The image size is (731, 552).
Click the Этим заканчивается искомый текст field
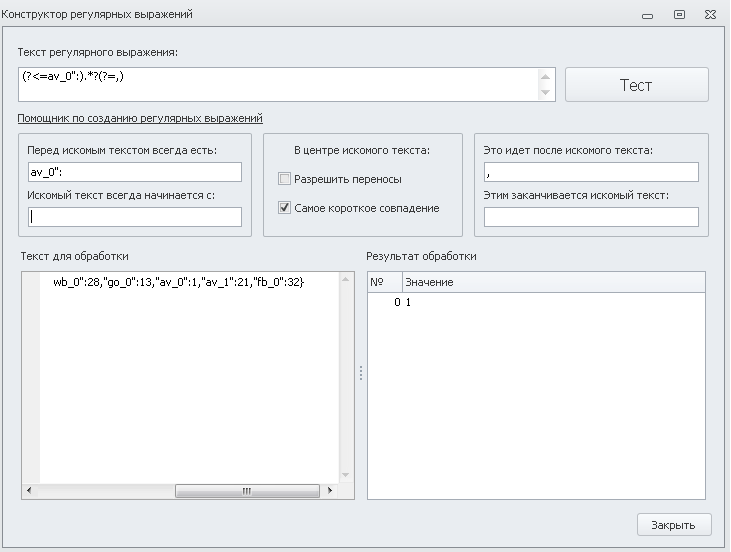591,217
